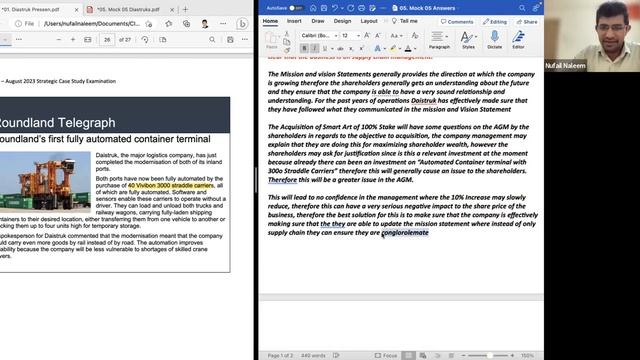Toggle Subscript formatting
The height and width of the screenshot is (360, 640).
[x=351, y=49]
